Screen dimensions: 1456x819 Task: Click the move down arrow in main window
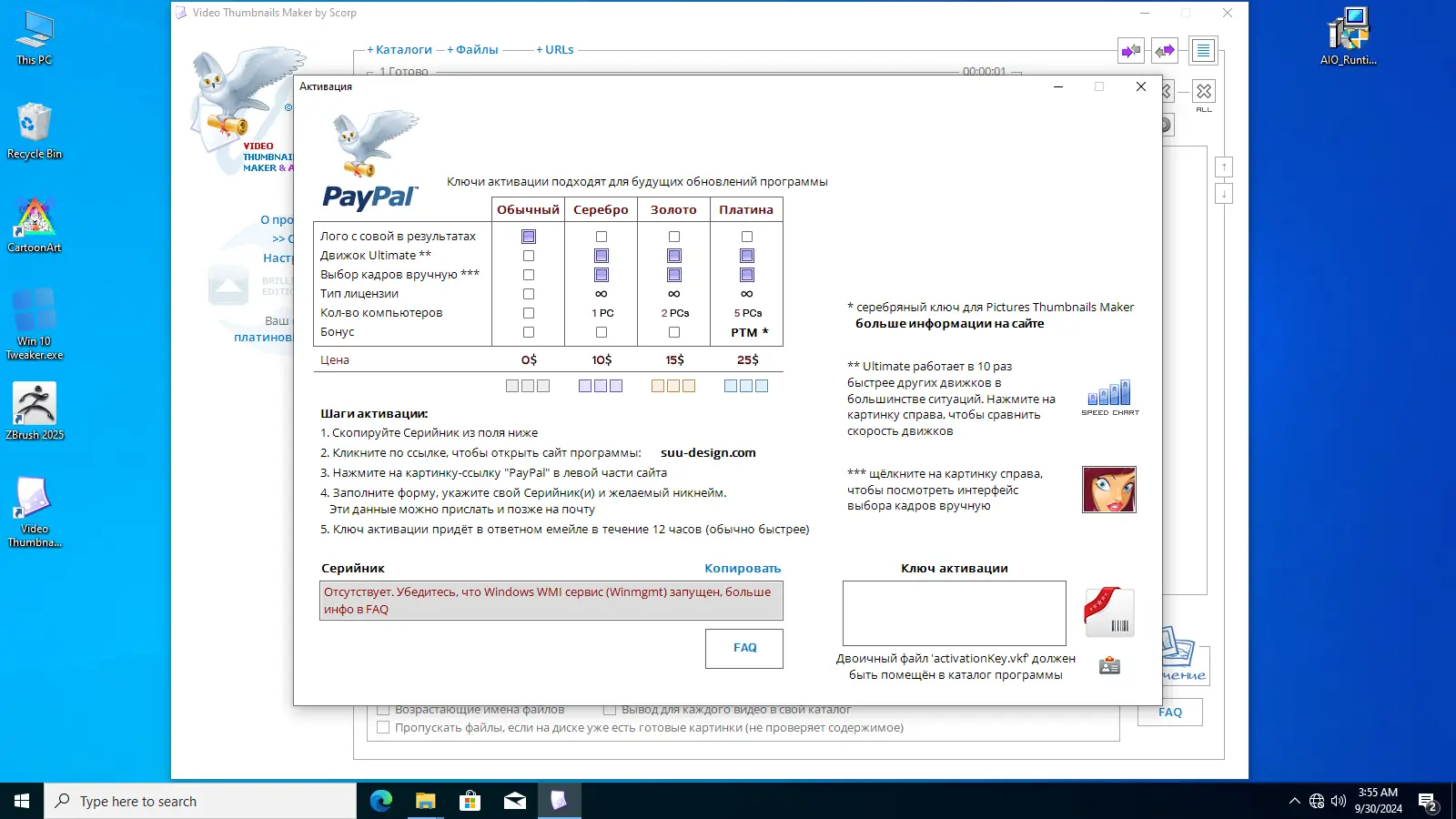click(x=1224, y=194)
